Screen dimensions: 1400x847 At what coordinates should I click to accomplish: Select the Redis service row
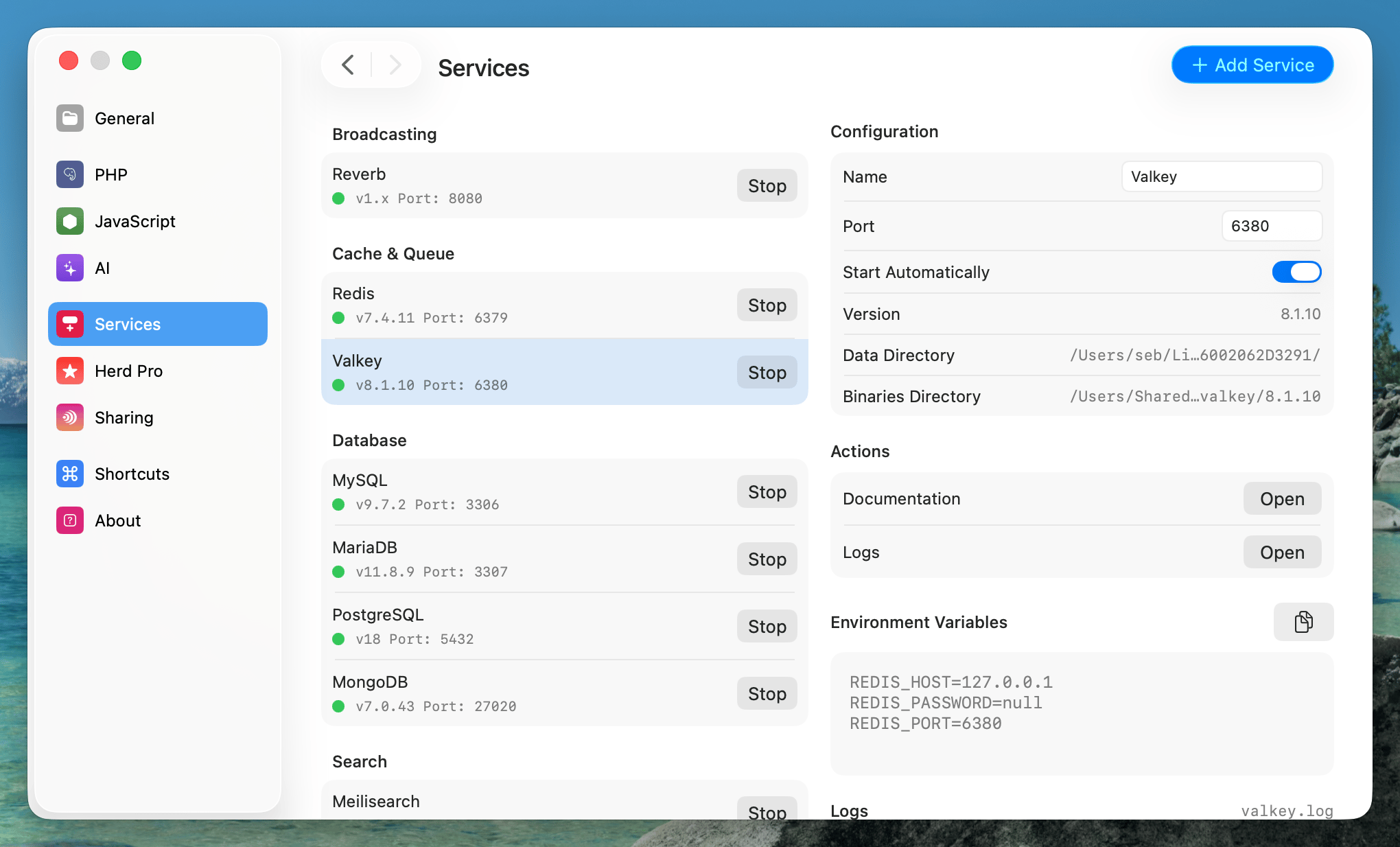[x=564, y=305]
